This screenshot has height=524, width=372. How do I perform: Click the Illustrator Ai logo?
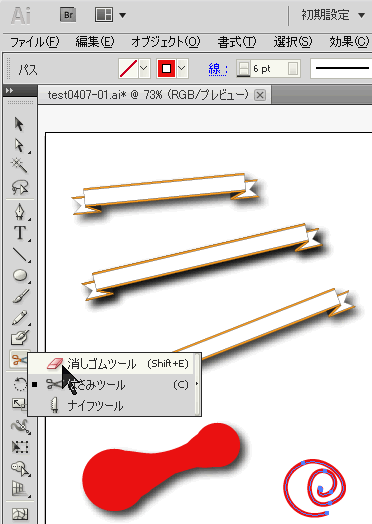[21, 15]
